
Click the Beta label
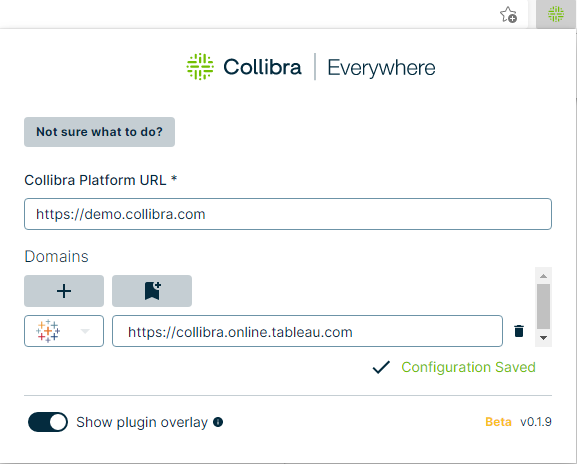(x=498, y=422)
